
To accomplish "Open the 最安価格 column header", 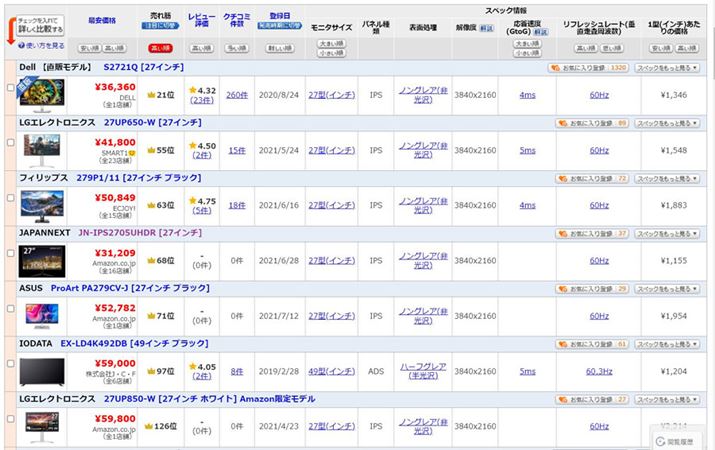I will point(101,20).
